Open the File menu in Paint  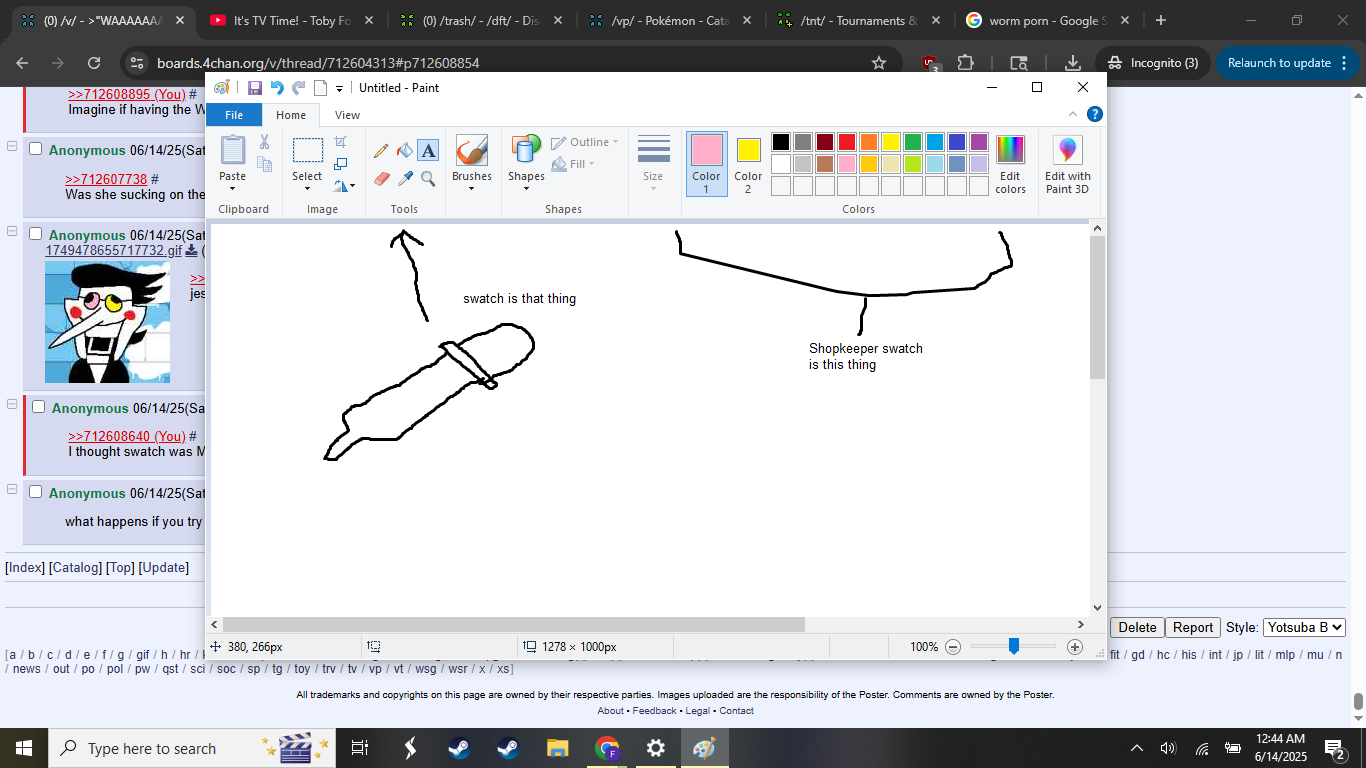pos(234,115)
